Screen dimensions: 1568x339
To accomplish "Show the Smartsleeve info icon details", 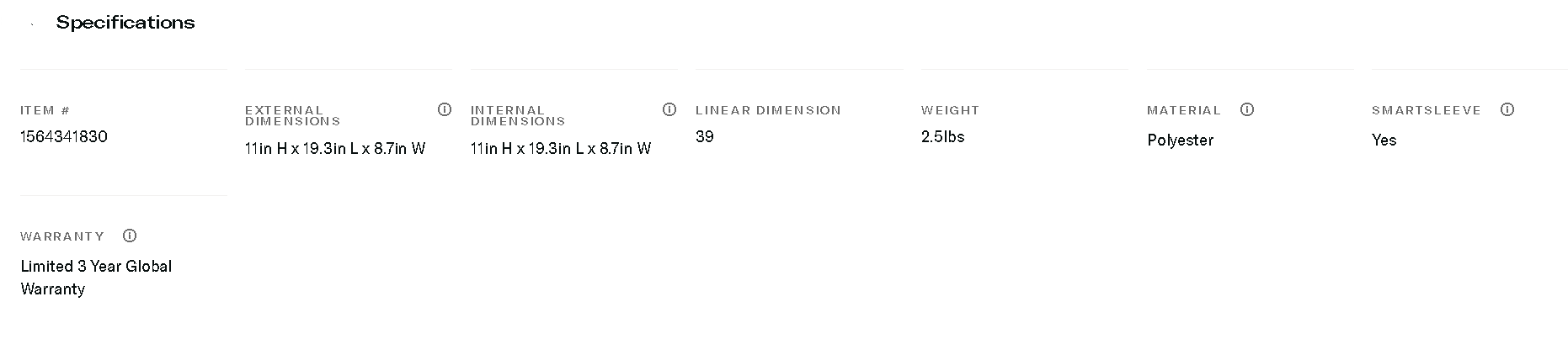I will [1507, 109].
